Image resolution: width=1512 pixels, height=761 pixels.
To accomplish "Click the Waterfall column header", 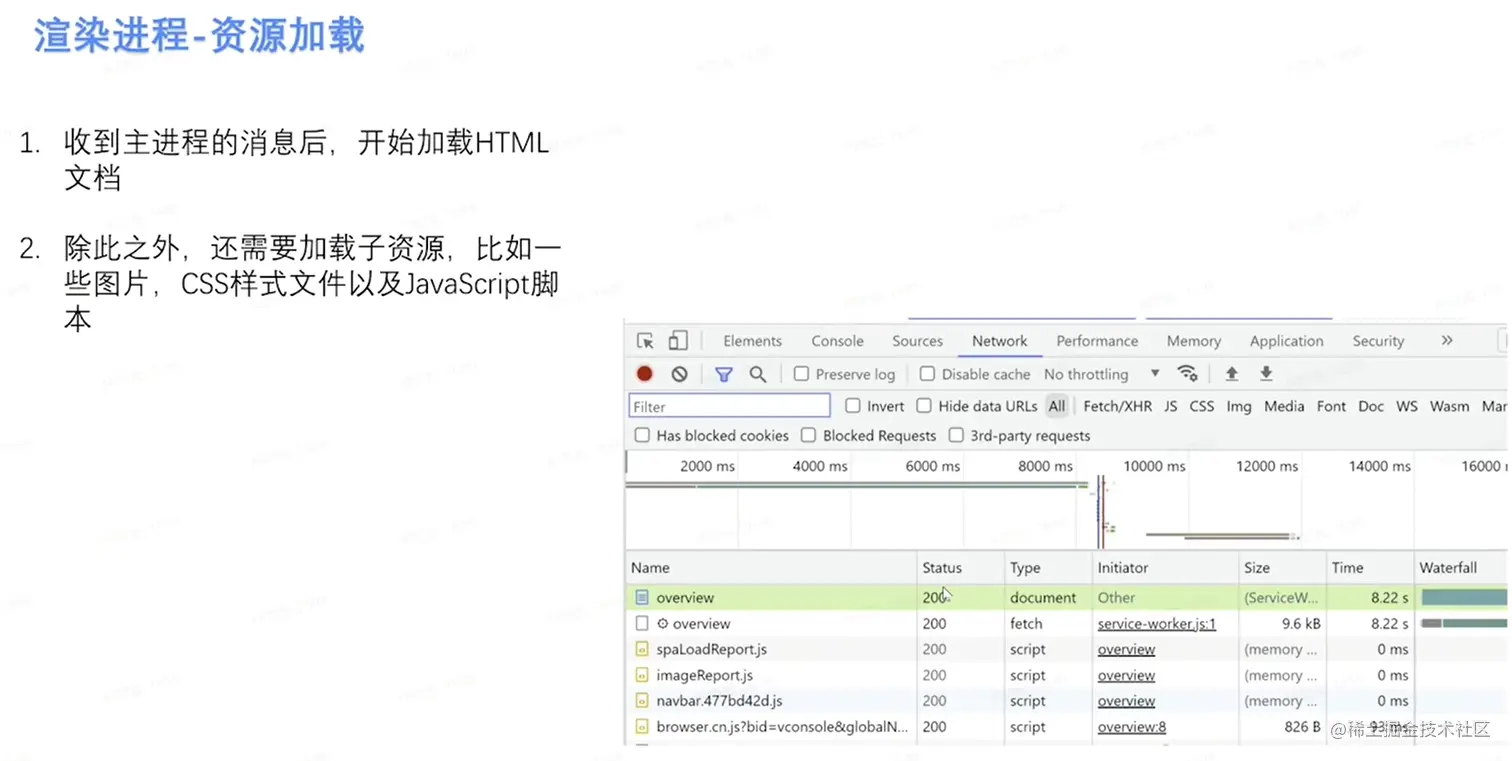I will click(x=1450, y=567).
